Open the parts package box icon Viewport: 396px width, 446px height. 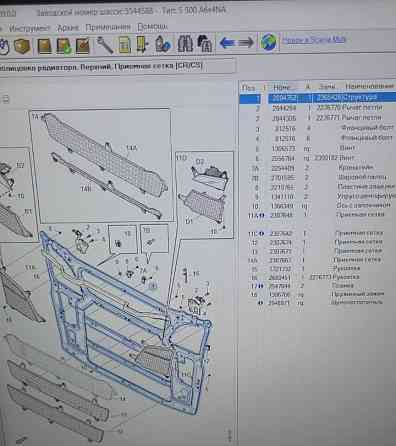click(22, 46)
